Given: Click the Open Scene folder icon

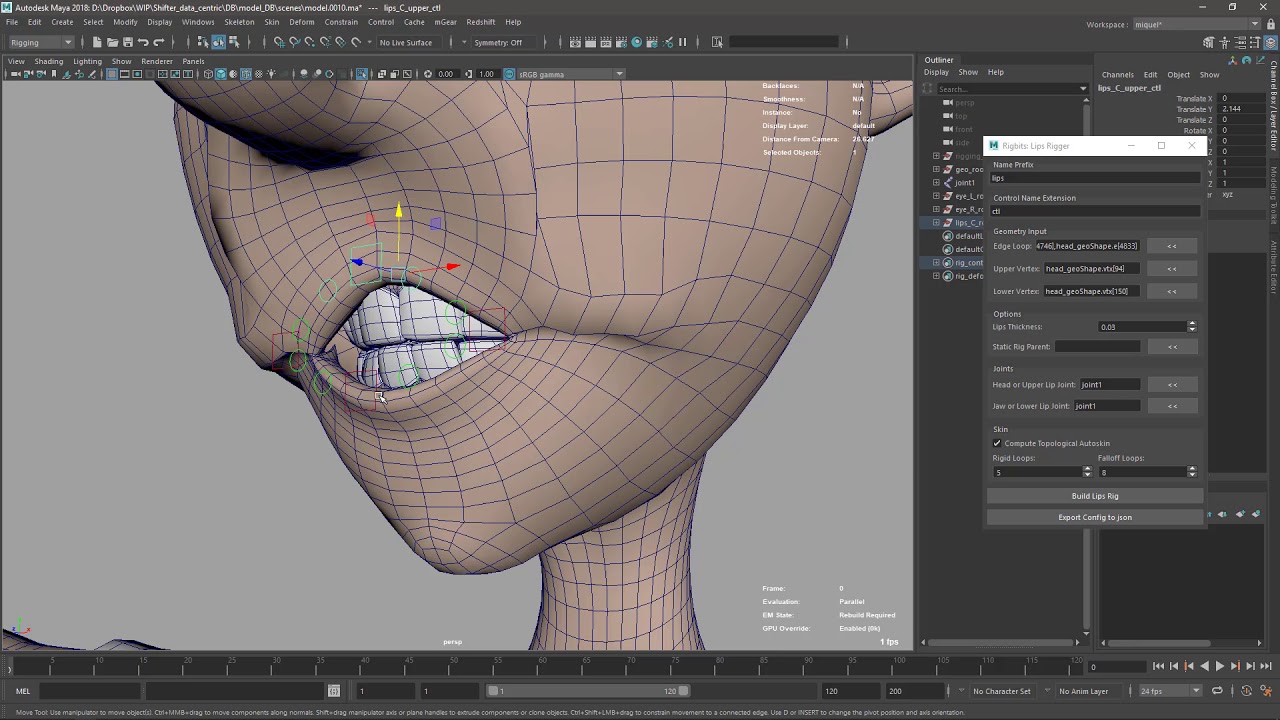Looking at the screenshot, I should pyautogui.click(x=112, y=42).
